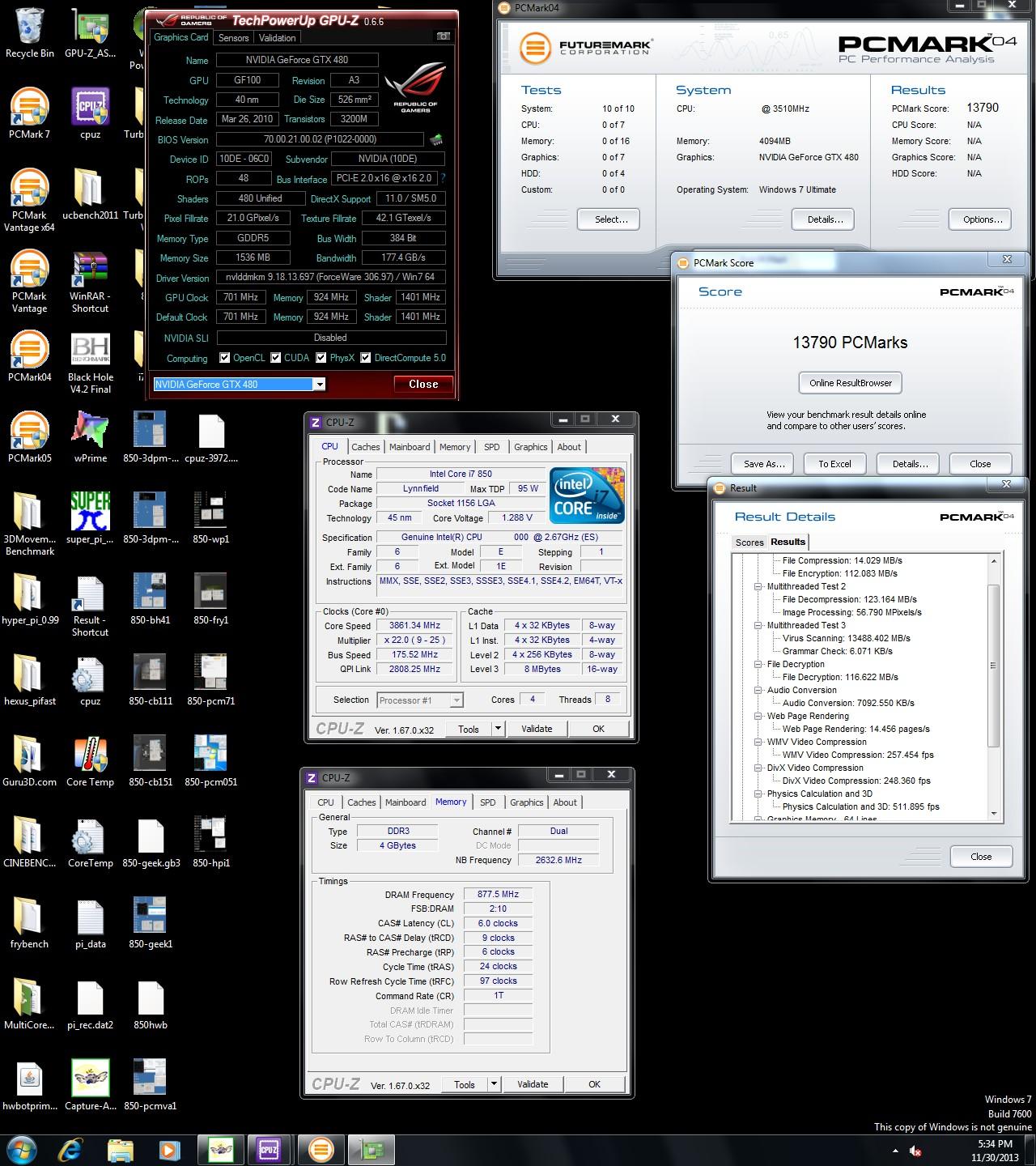The image size is (1036, 1166).
Task: Launch wPrime desktop icon
Action: click(x=90, y=430)
